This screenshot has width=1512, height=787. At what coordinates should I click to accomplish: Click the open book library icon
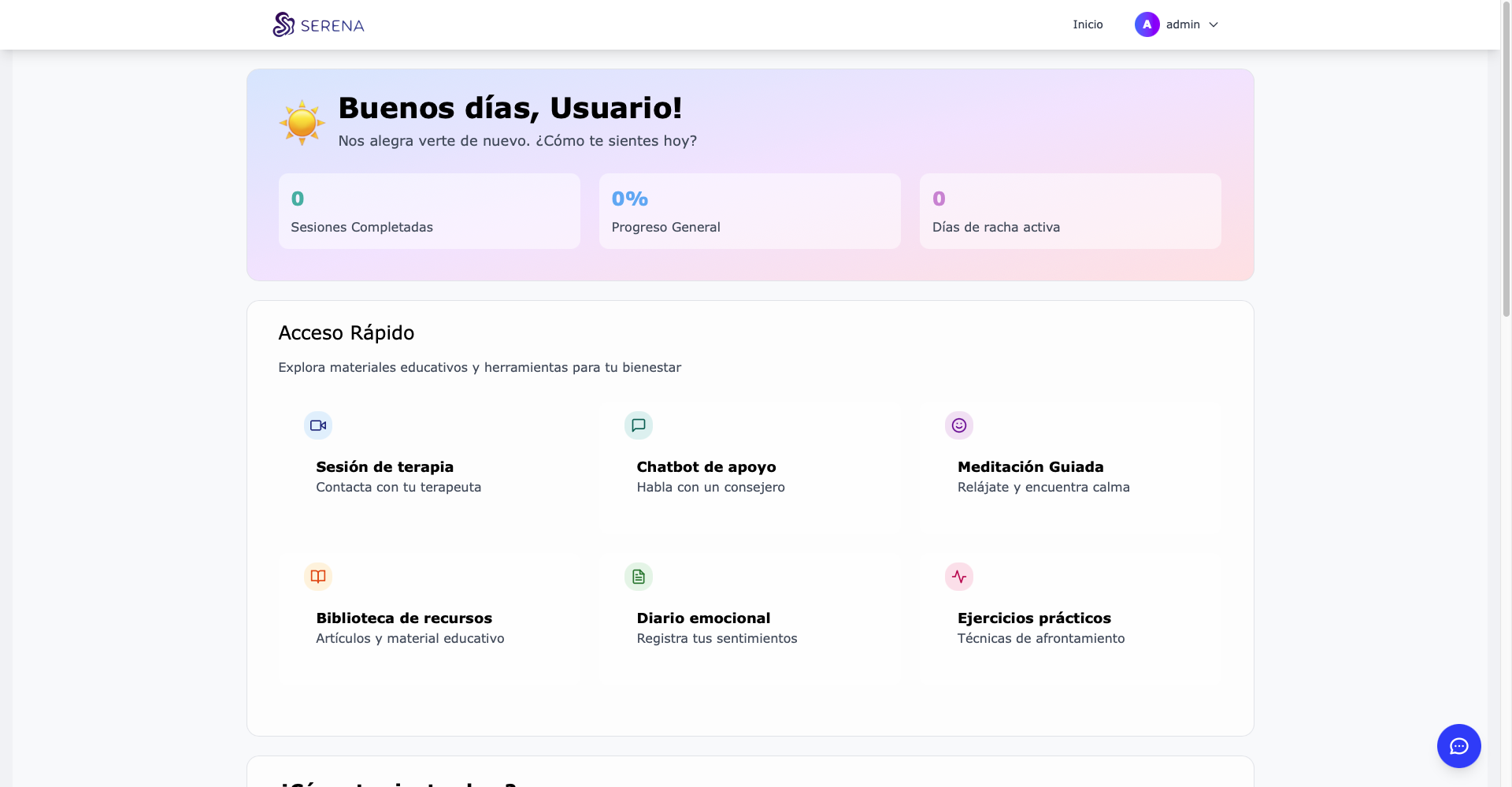(318, 577)
